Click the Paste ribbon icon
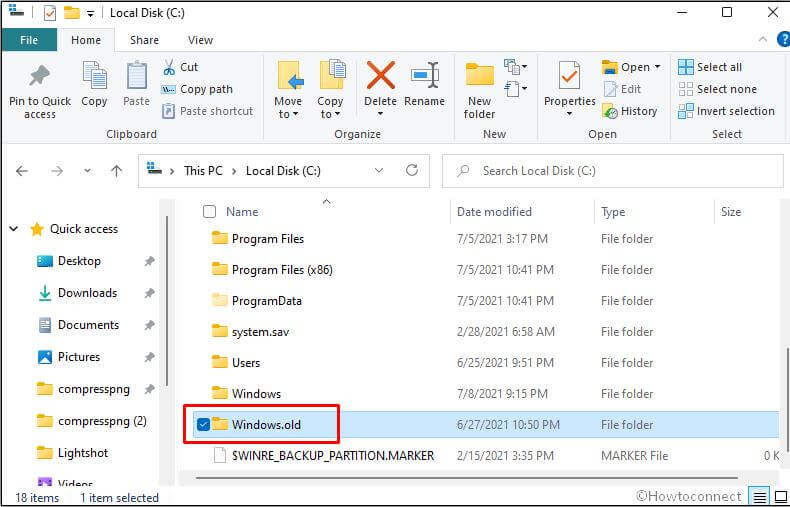This screenshot has height=507, width=790. (x=137, y=76)
